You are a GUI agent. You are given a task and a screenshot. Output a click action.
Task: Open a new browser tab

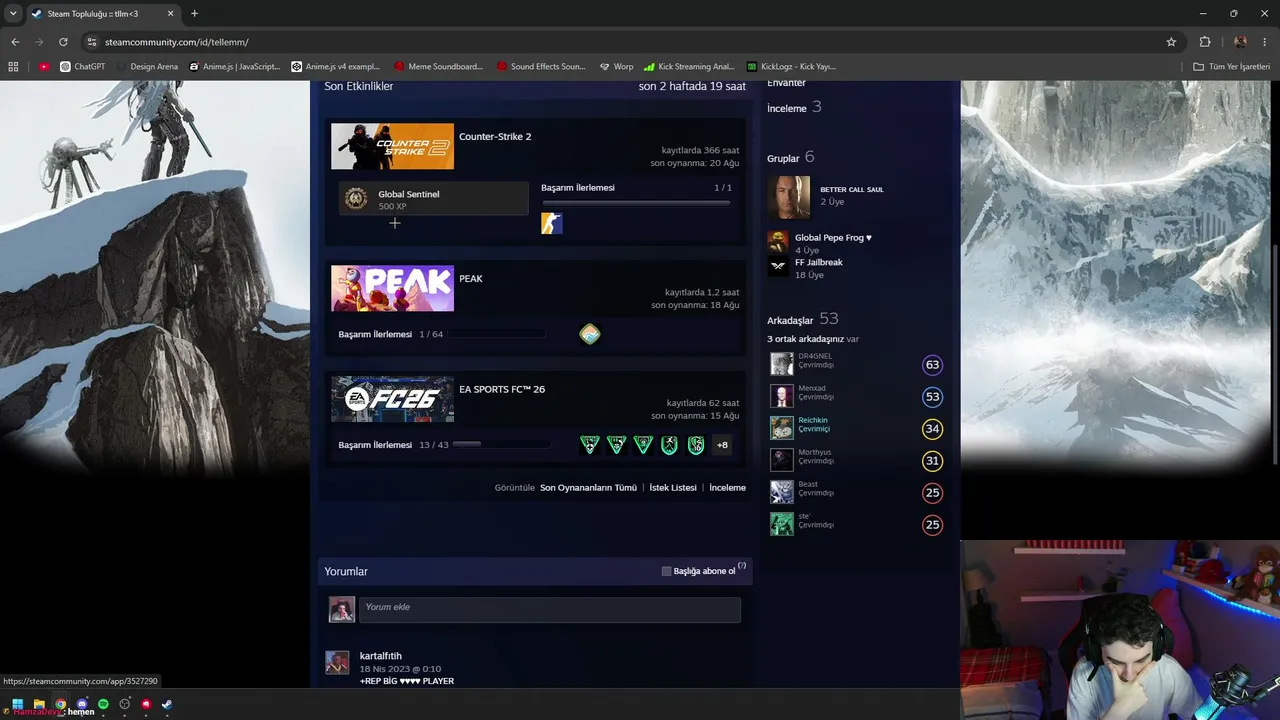[194, 14]
